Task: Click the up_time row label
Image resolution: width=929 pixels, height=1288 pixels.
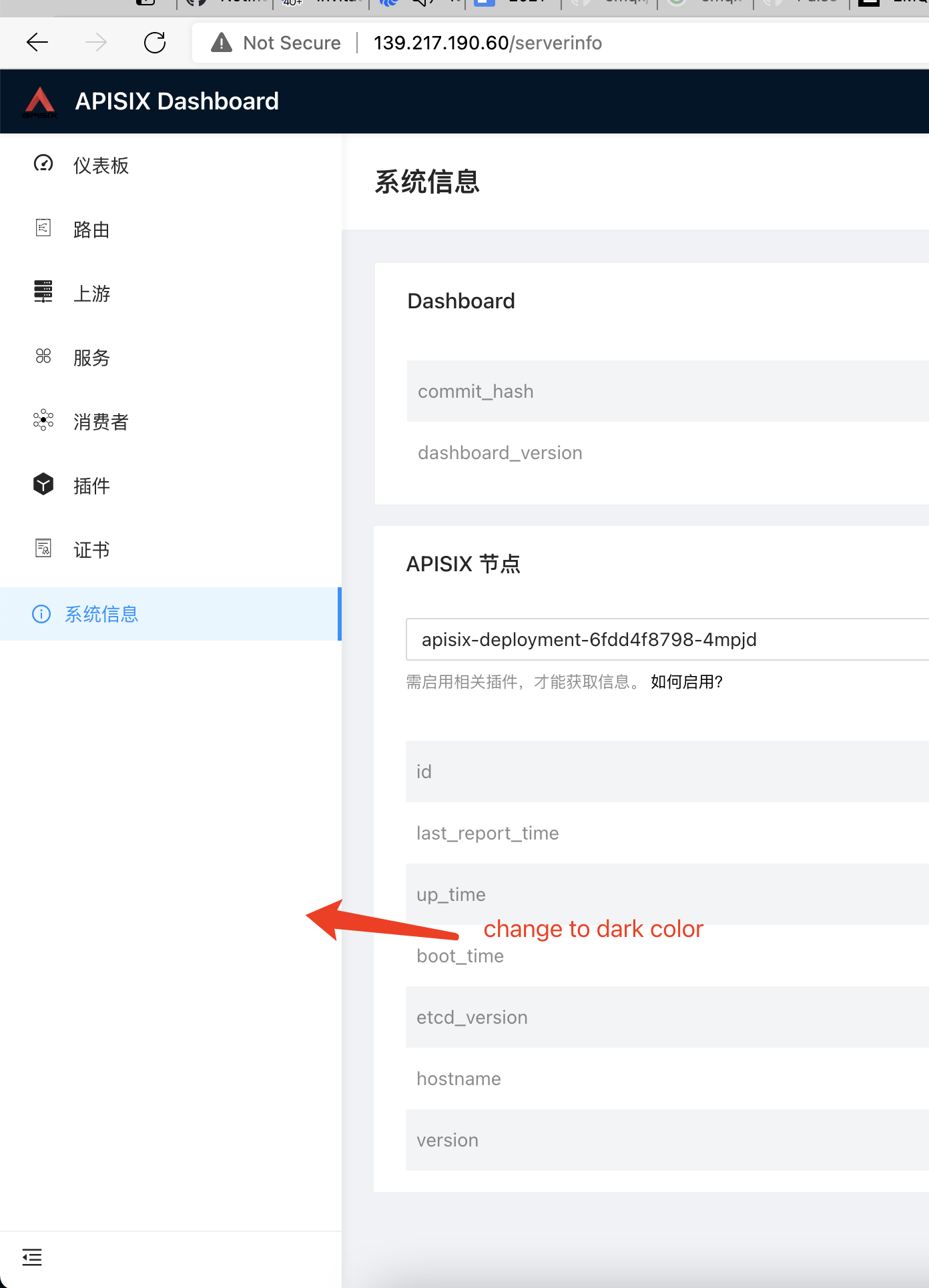Action: pos(451,894)
